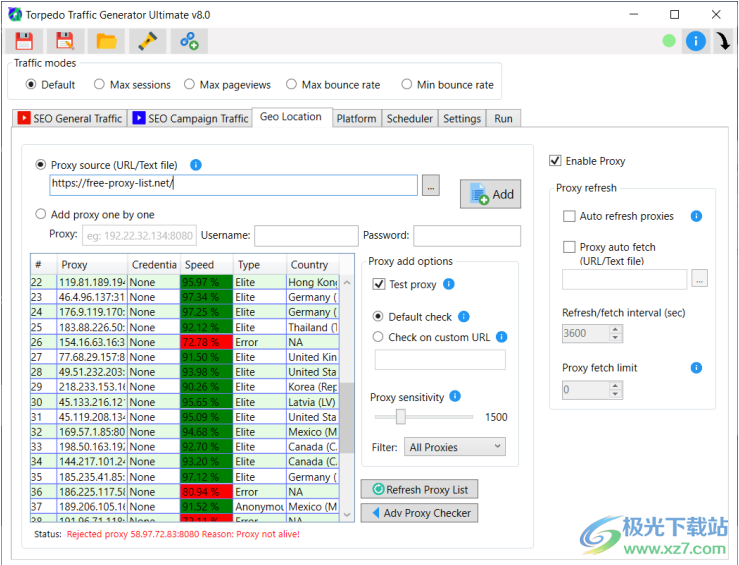739x565 pixels.
Task: Click info icon beside Proxy fetch limit
Action: (696, 368)
